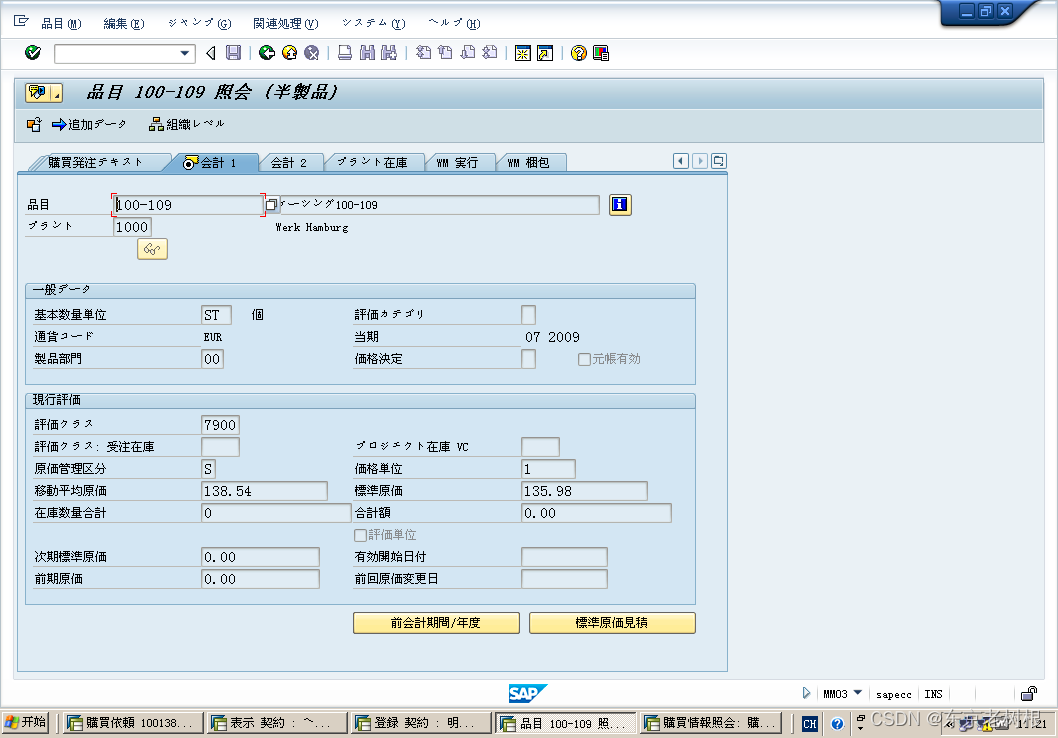1058x738 pixels.
Task: Click the 標準原価 field 135.98
Action: [x=584, y=491]
